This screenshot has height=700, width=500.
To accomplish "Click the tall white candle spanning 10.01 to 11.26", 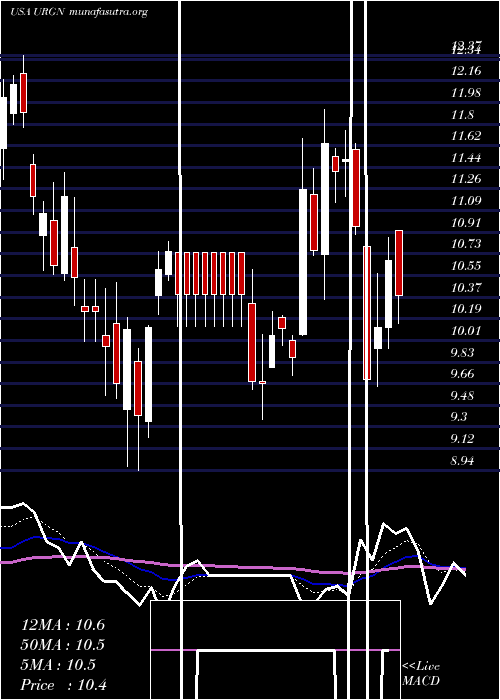I will pyautogui.click(x=303, y=262).
